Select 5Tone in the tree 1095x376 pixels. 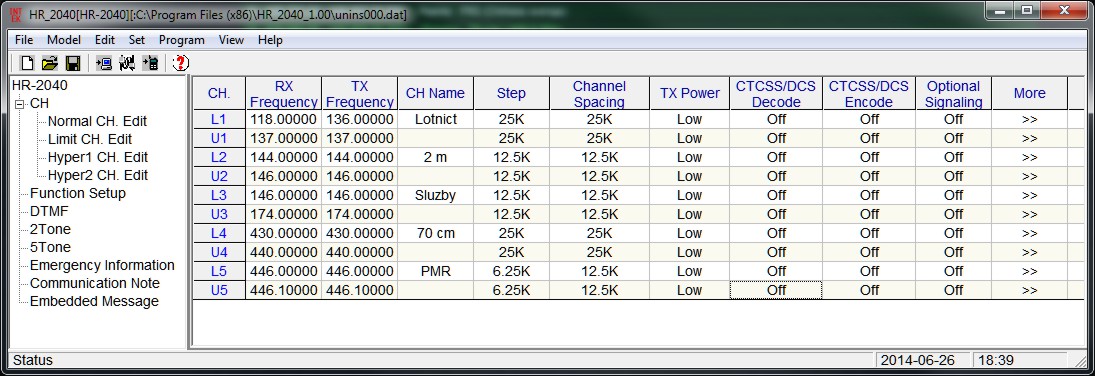click(x=50, y=247)
